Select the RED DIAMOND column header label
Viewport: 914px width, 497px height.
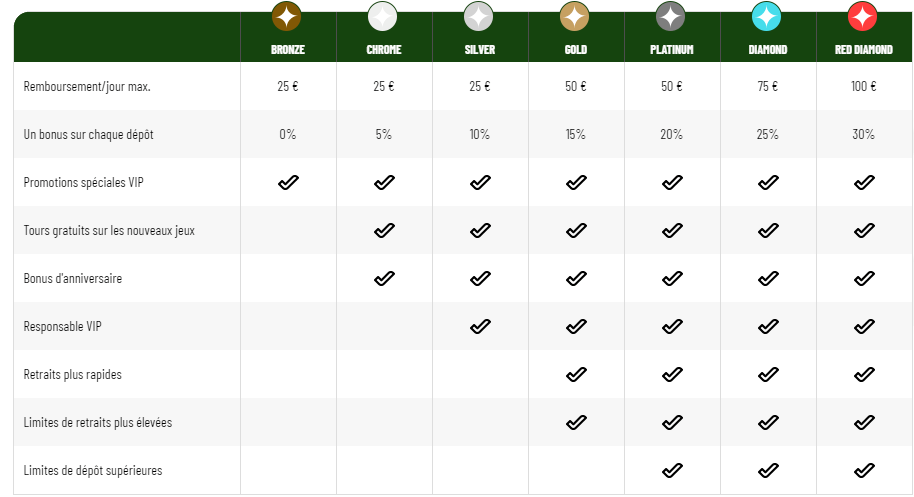[864, 50]
